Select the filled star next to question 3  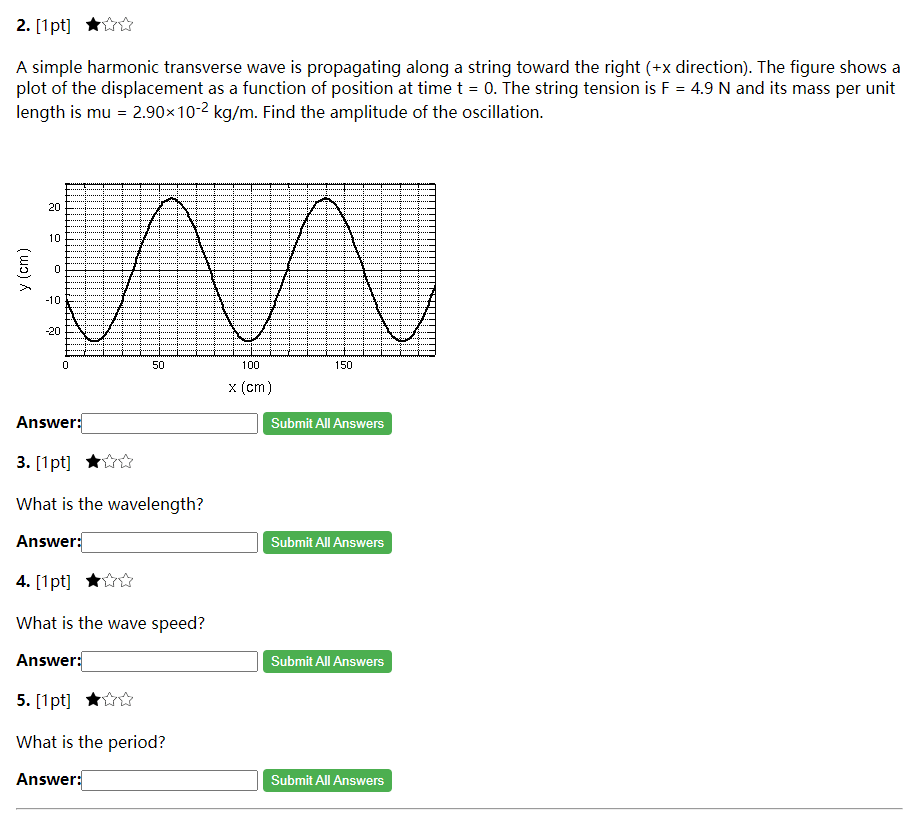point(93,462)
